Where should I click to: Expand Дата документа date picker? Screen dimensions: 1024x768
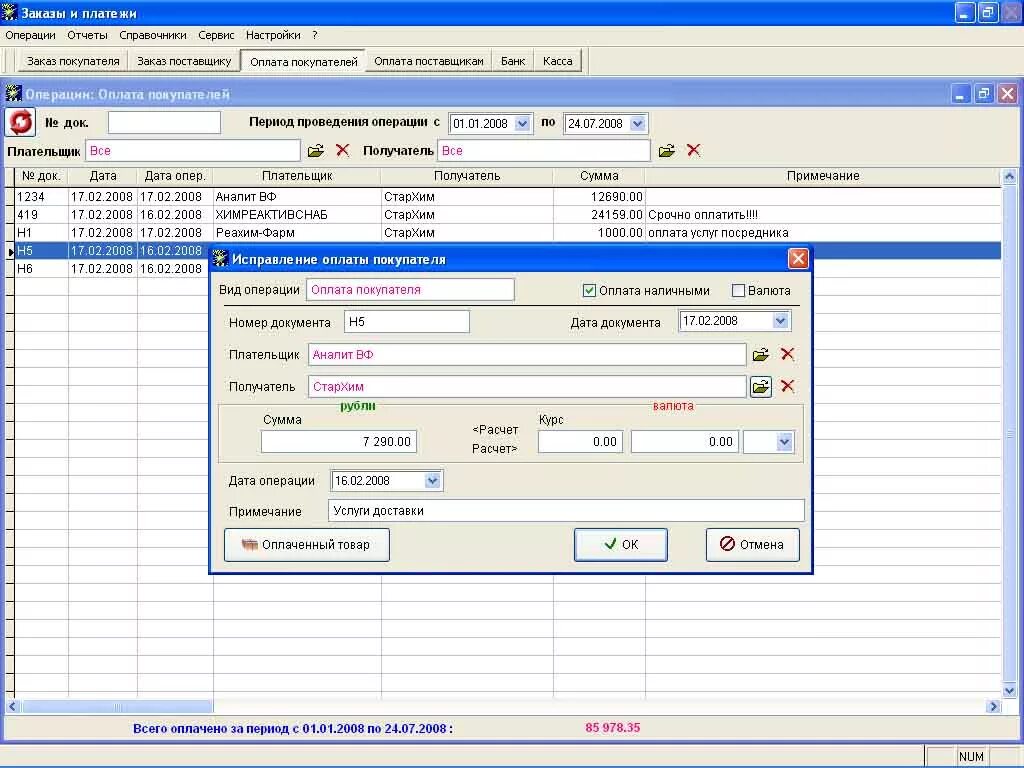click(780, 321)
